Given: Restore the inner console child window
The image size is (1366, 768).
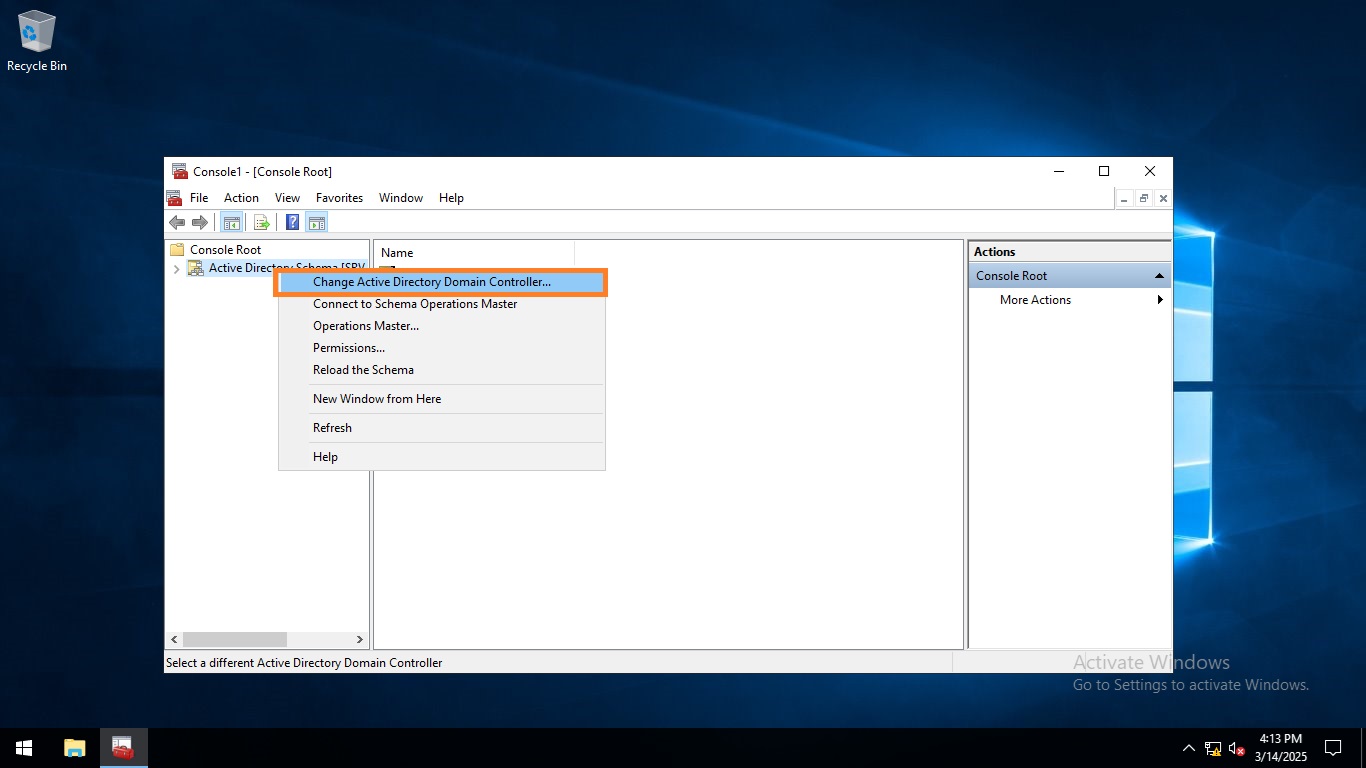Looking at the screenshot, I should 1144,199.
